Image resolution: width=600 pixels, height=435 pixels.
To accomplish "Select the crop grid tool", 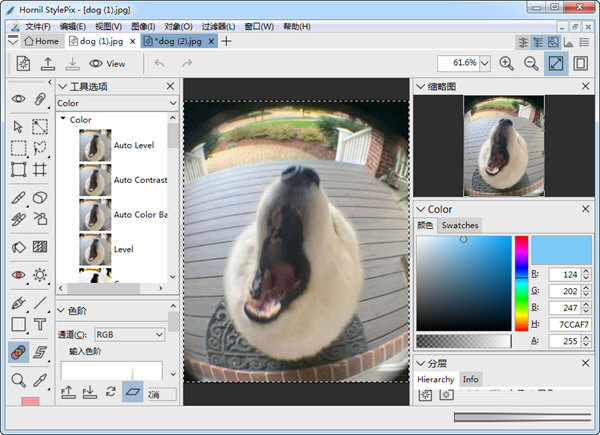I will [40, 169].
